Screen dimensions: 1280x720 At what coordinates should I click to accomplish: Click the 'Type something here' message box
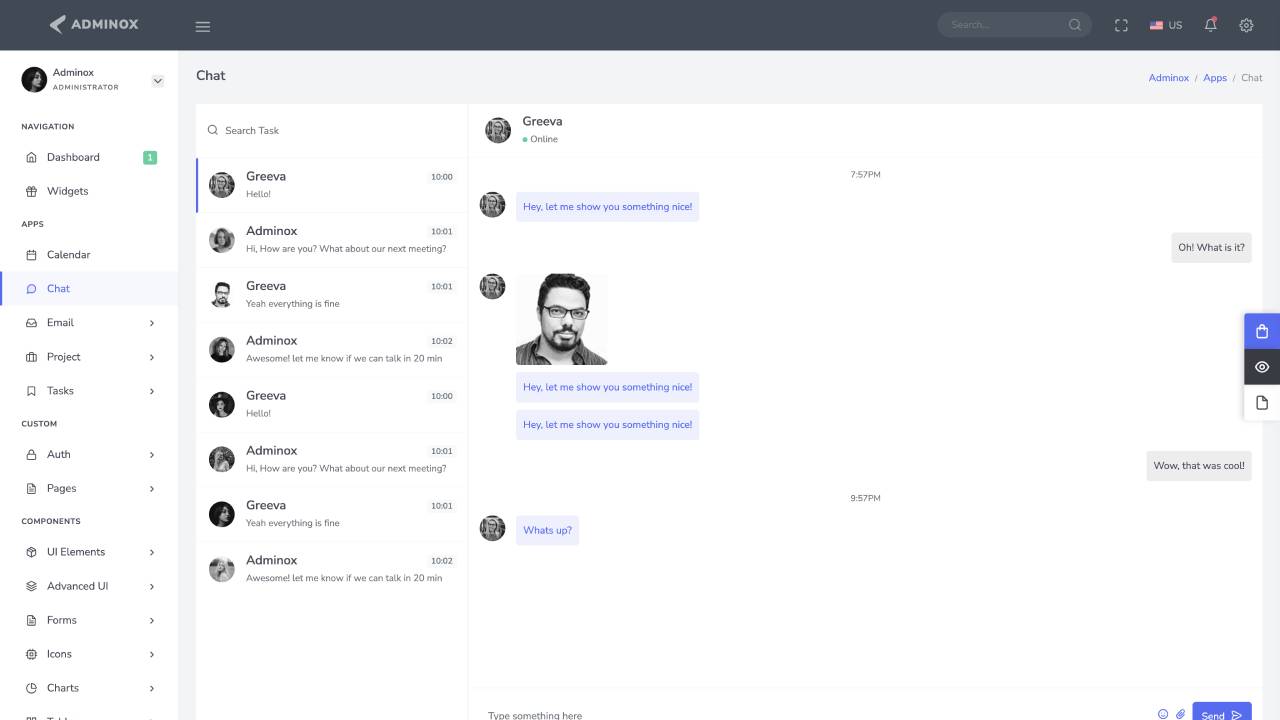coord(815,714)
